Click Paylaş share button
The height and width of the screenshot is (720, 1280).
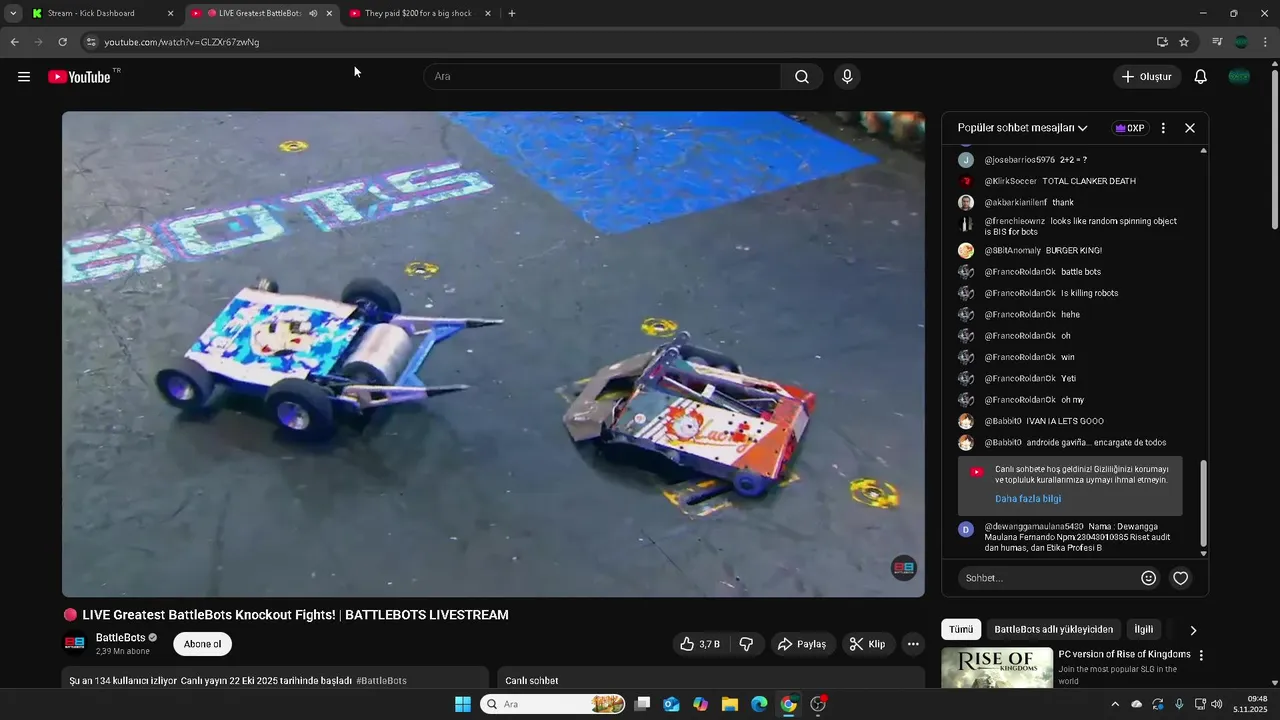(x=802, y=644)
